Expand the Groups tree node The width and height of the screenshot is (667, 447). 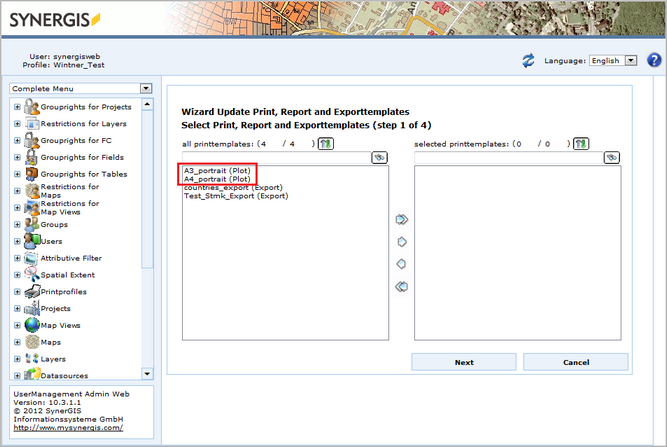[17, 225]
